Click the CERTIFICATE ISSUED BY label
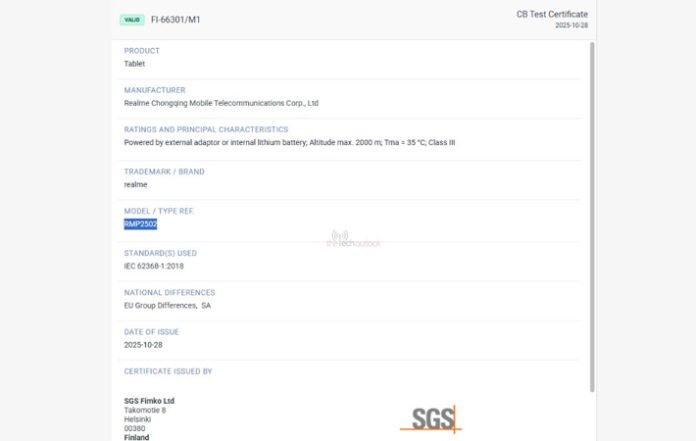This screenshot has height=441, width=696. click(x=168, y=371)
